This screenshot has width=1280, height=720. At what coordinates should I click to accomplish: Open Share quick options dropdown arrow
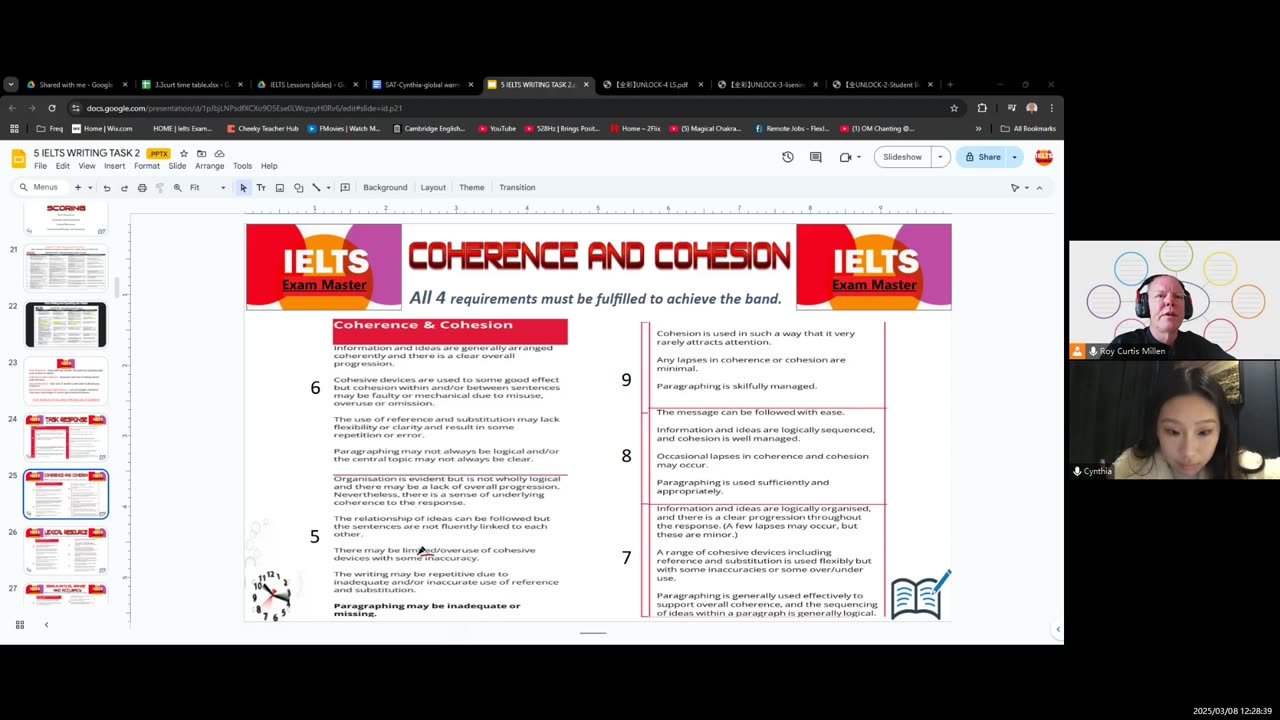pos(1014,157)
